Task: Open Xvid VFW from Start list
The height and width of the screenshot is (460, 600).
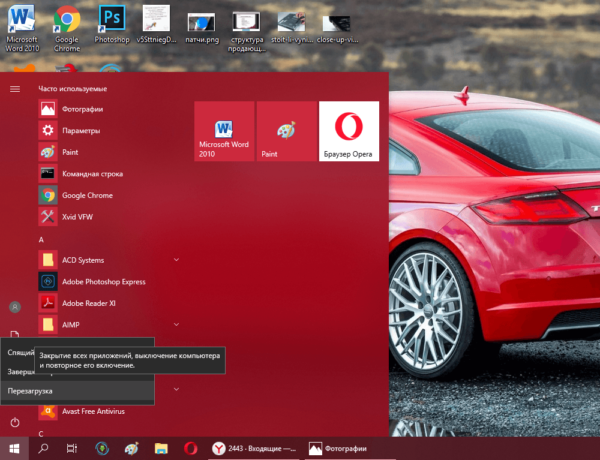Action: pyautogui.click(x=109, y=217)
